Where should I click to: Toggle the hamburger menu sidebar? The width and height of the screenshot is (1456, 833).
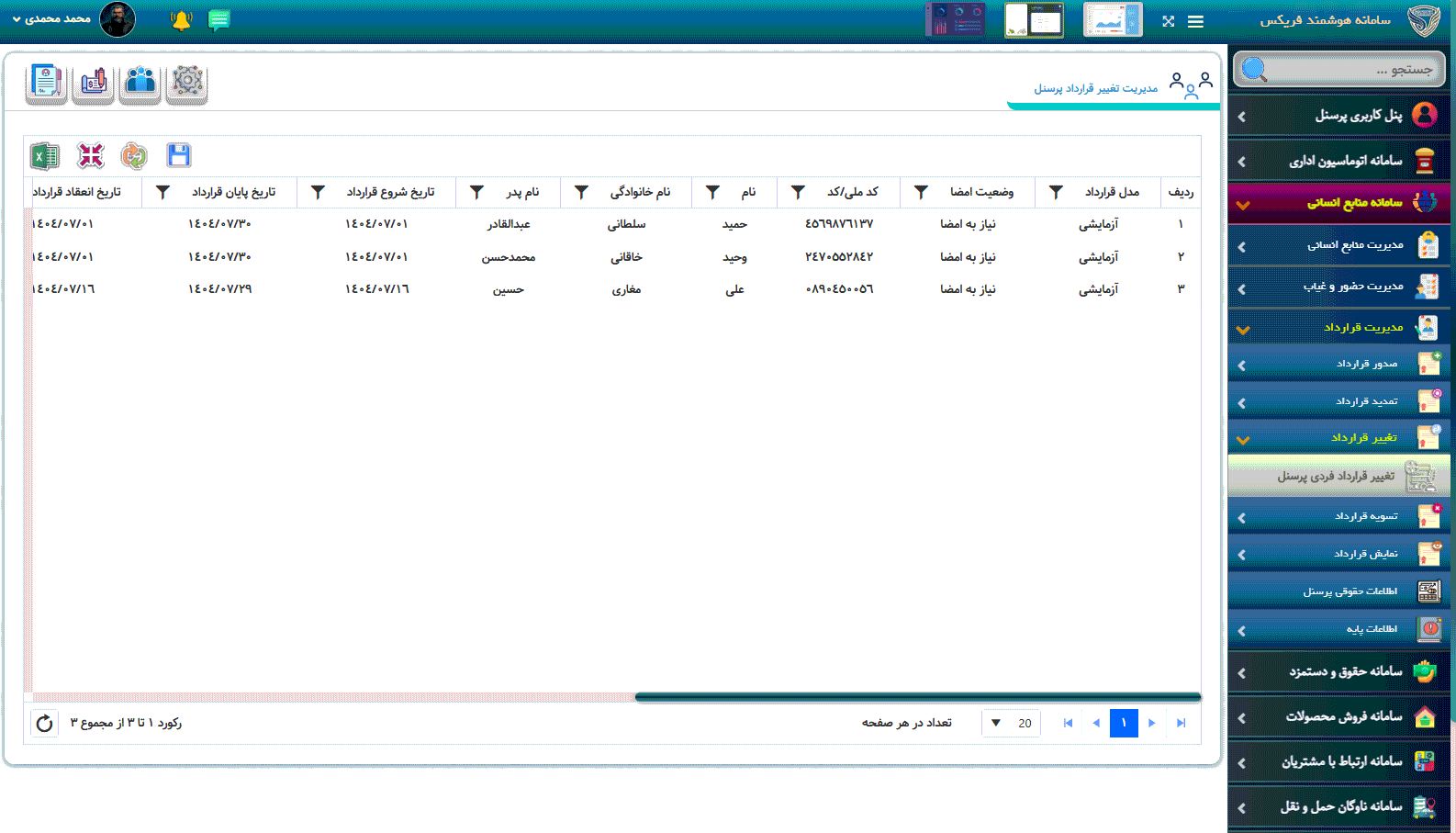[x=1195, y=21]
